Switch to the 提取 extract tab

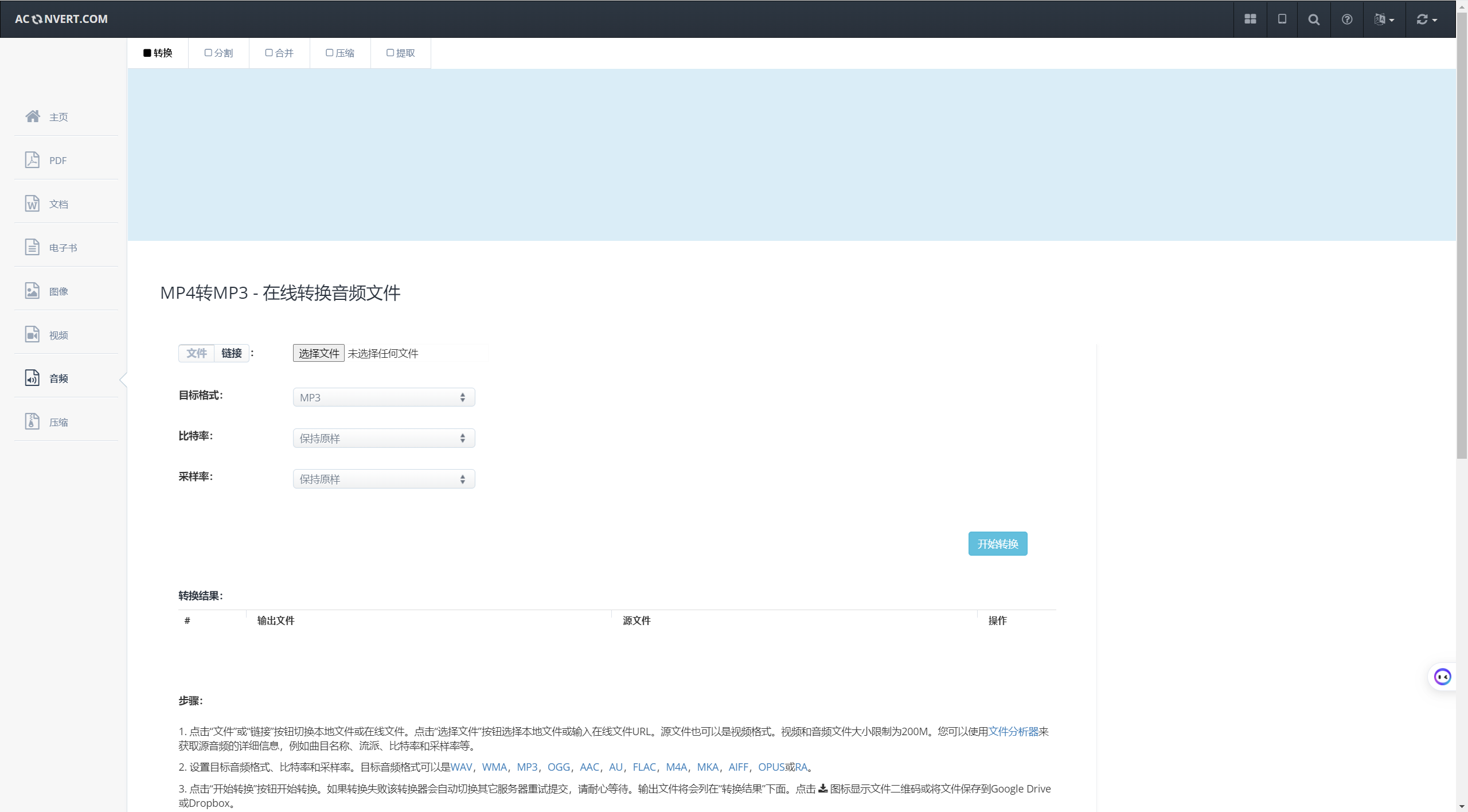coord(401,53)
